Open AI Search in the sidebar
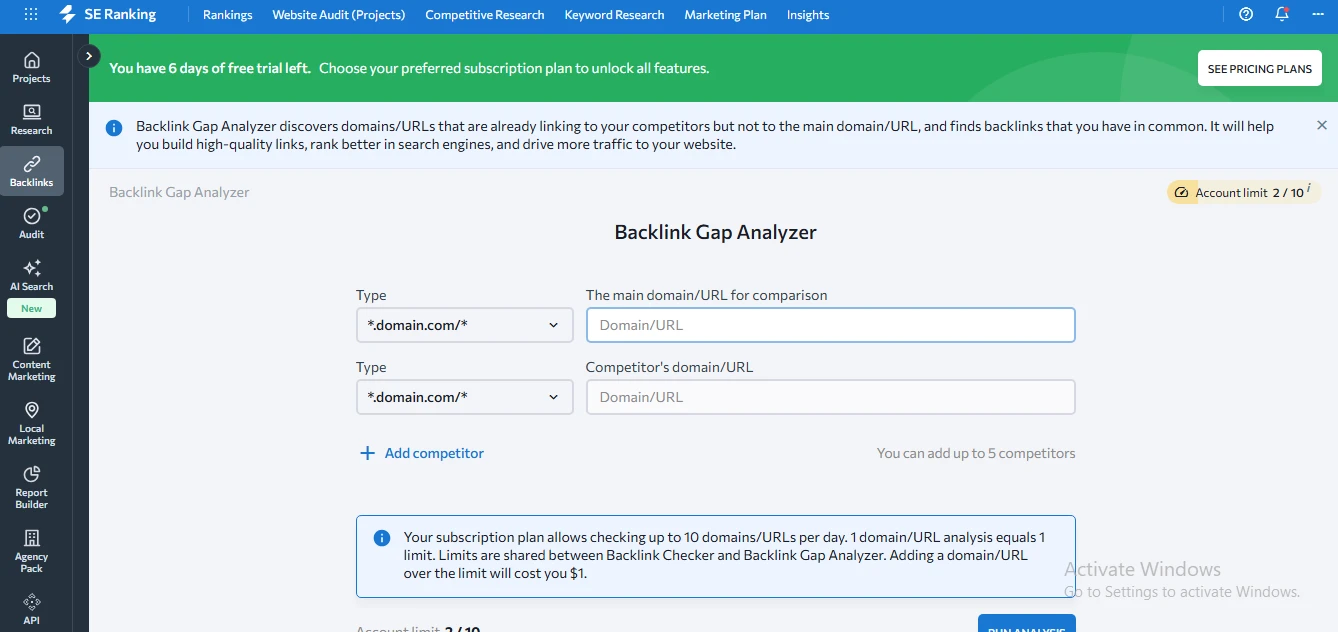The width and height of the screenshot is (1338, 632). coord(32,275)
